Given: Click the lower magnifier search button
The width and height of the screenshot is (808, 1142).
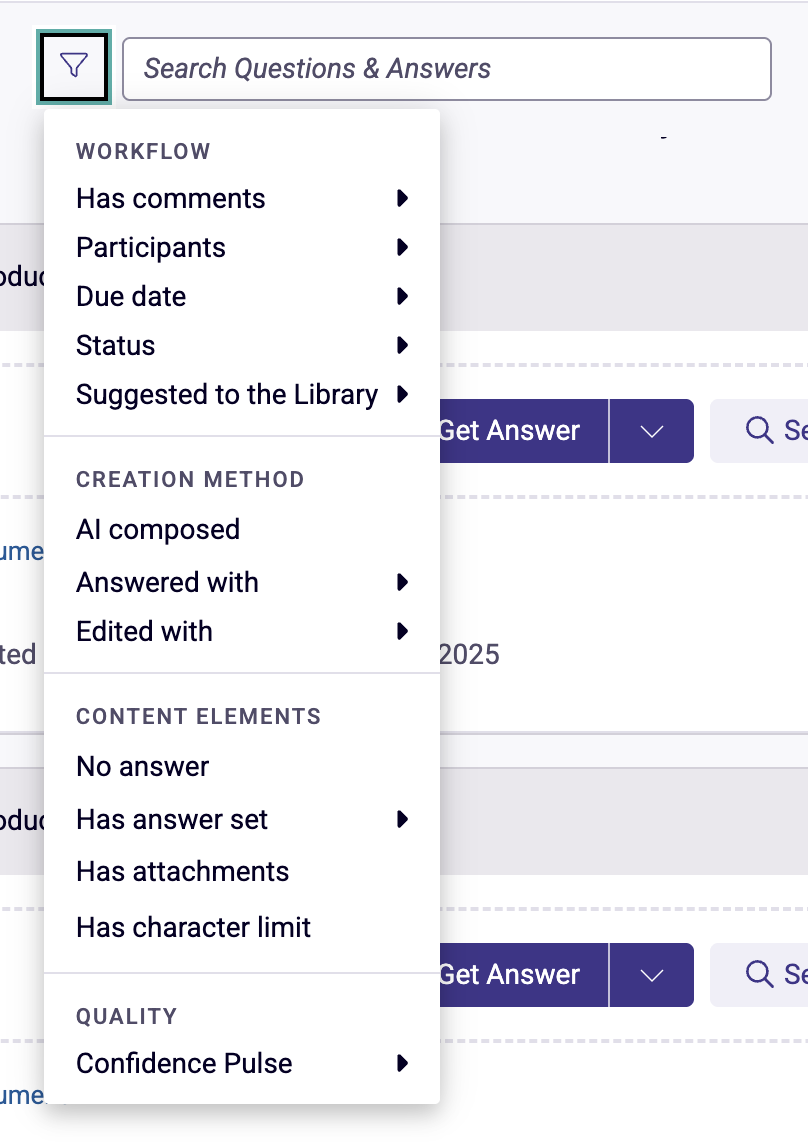Looking at the screenshot, I should [x=759, y=974].
